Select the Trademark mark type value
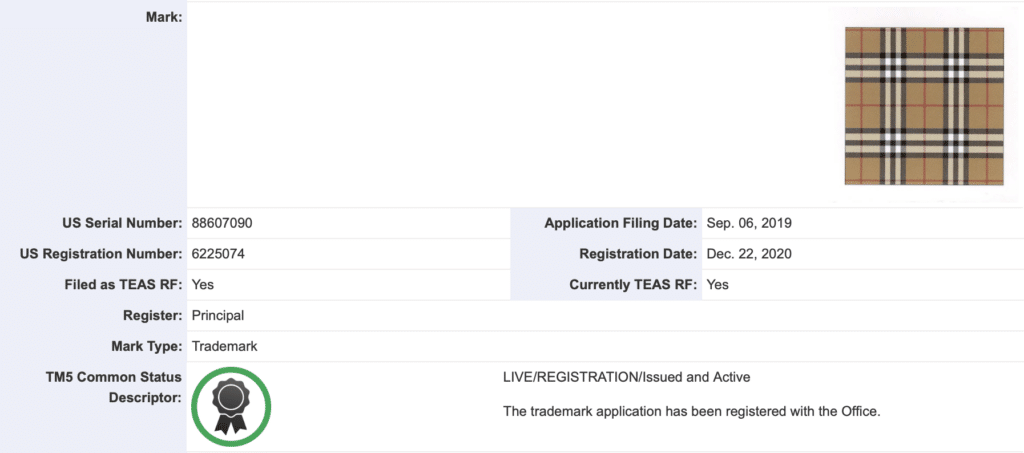Viewport: 1024px width, 453px height. [x=224, y=346]
